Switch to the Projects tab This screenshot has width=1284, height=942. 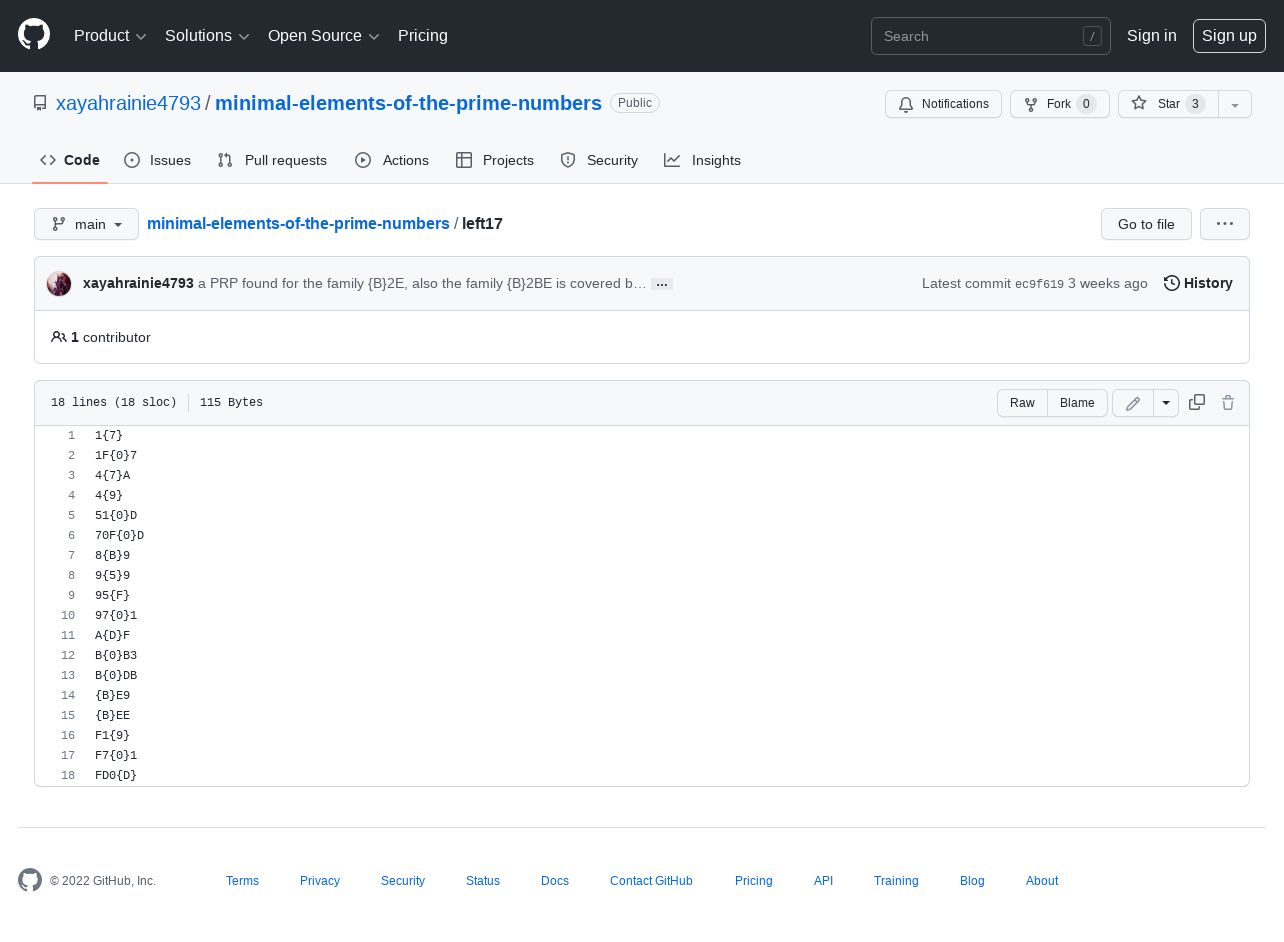495,160
